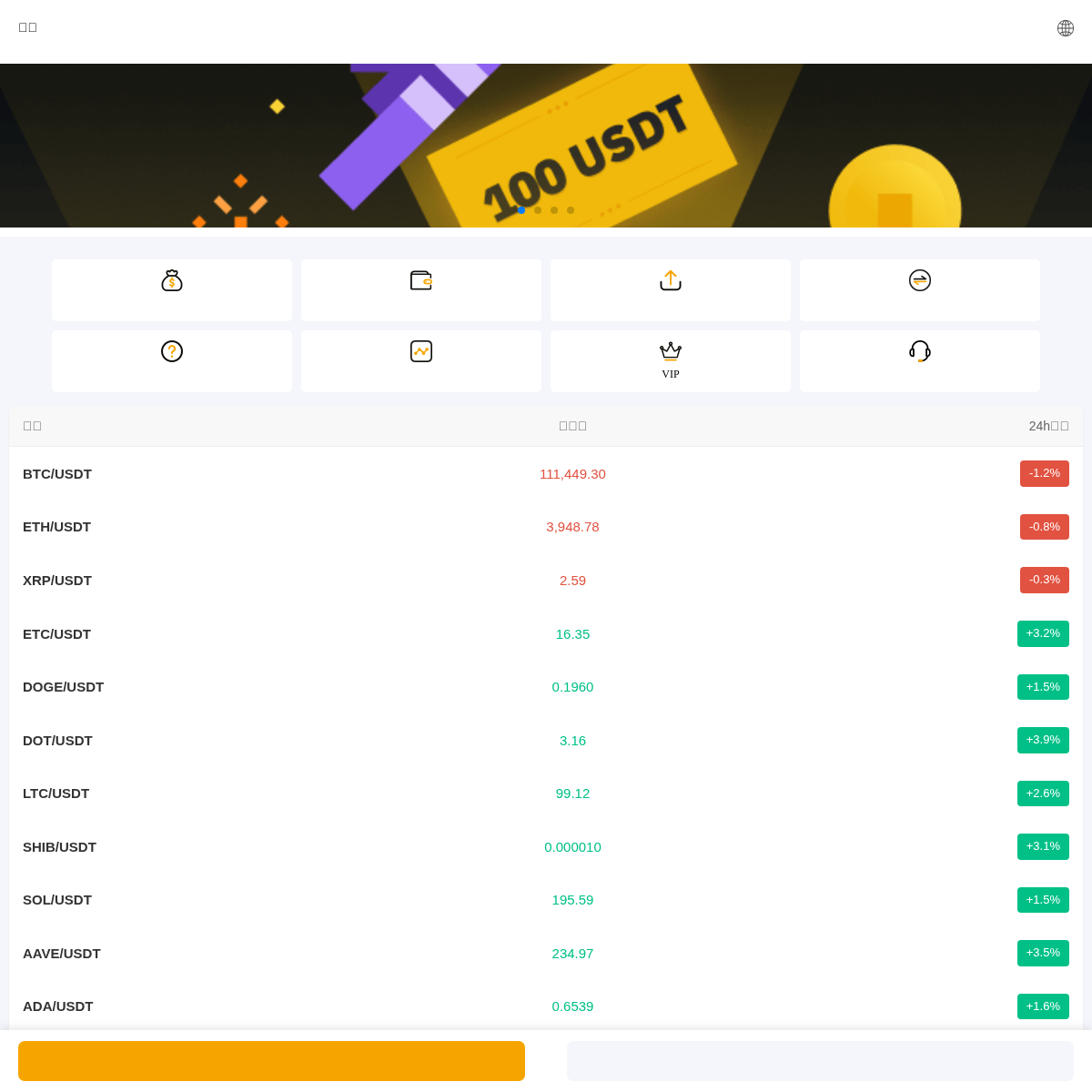Click the chart line icon tile
Image resolution: width=1092 pixels, height=1092 pixels.
tap(421, 360)
